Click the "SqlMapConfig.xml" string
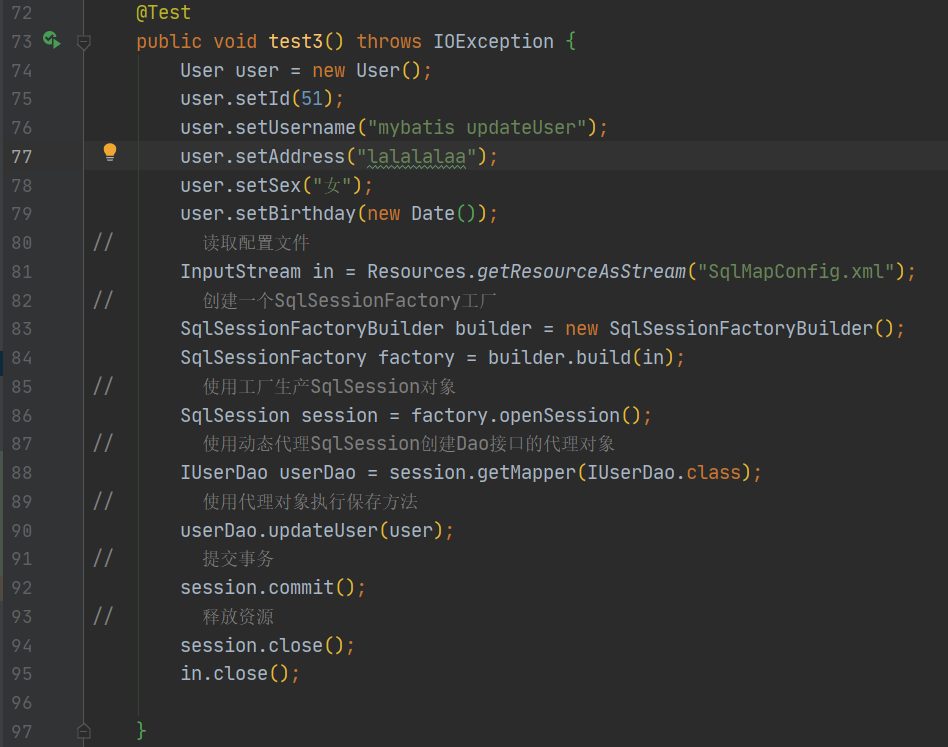948x747 pixels. click(x=796, y=271)
